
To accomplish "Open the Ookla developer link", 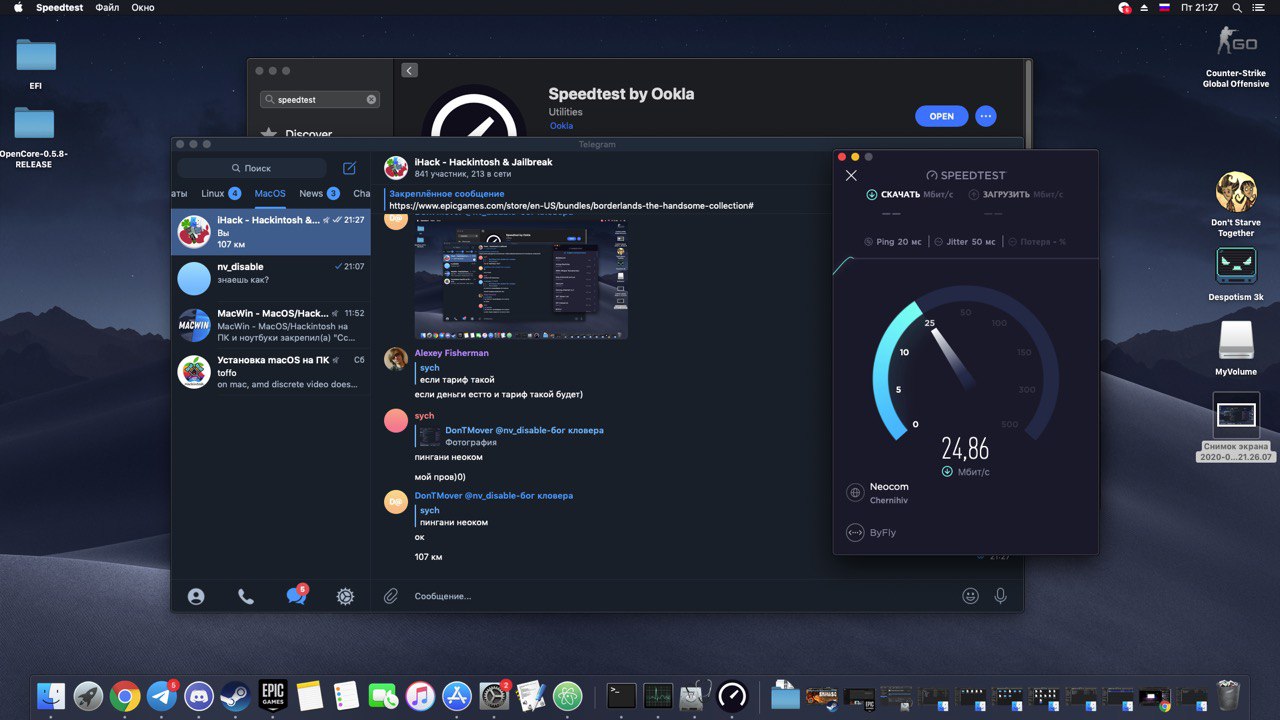I will 561,126.
